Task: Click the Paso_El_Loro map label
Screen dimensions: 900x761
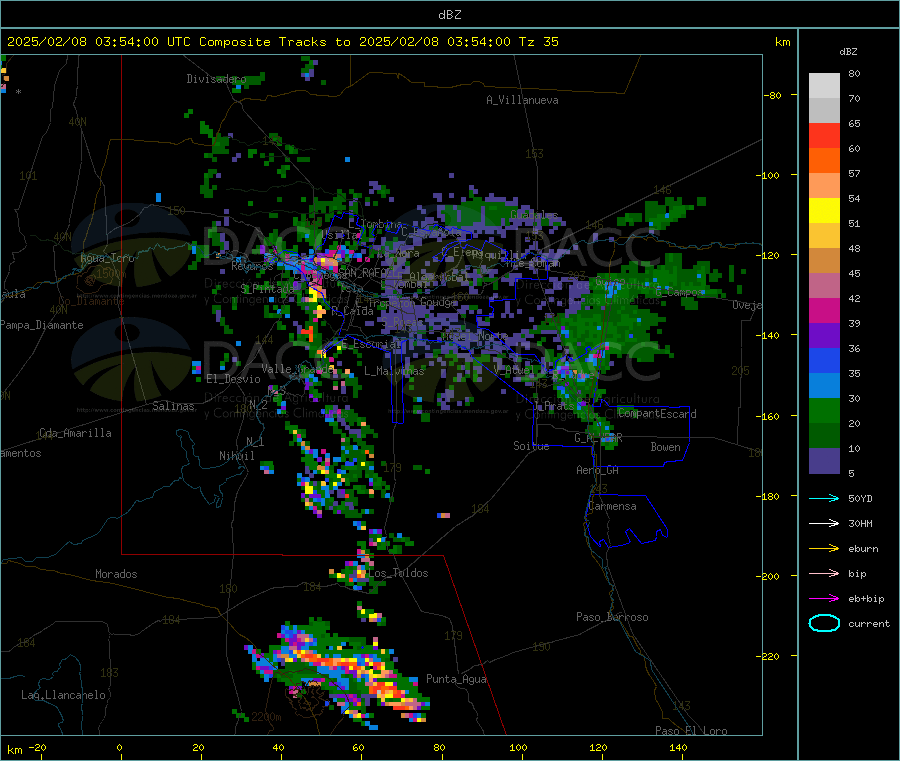Action: [x=691, y=731]
